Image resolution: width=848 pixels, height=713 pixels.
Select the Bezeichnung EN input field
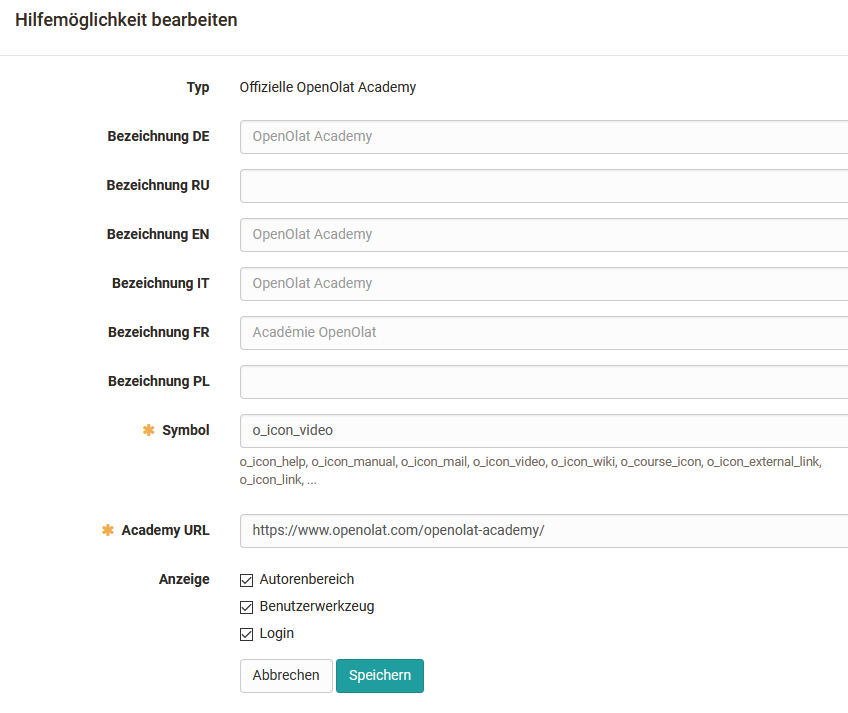pos(543,235)
